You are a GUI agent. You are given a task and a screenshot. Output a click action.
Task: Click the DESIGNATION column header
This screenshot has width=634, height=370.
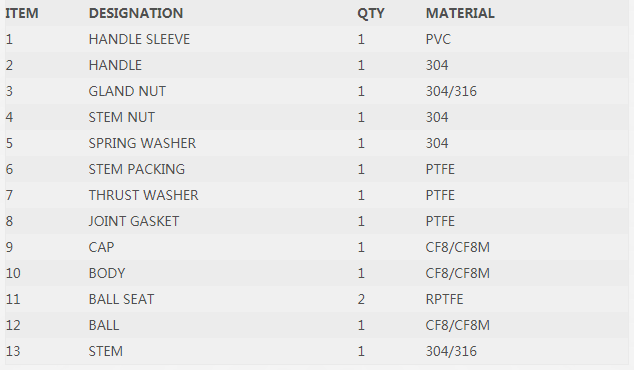click(x=136, y=13)
